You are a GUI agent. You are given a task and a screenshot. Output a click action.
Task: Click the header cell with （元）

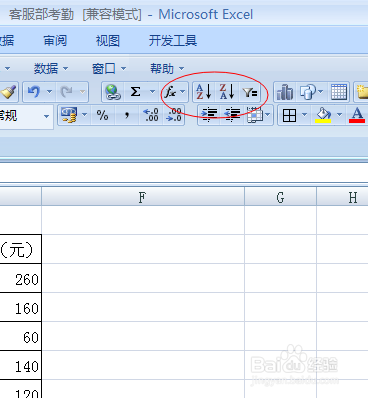21,249
